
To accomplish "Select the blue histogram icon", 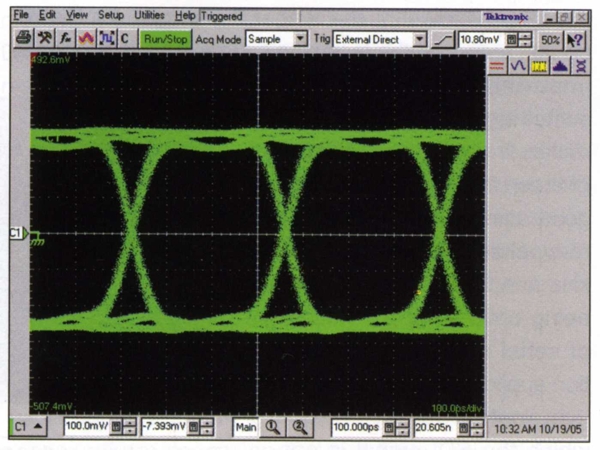I will tap(560, 66).
